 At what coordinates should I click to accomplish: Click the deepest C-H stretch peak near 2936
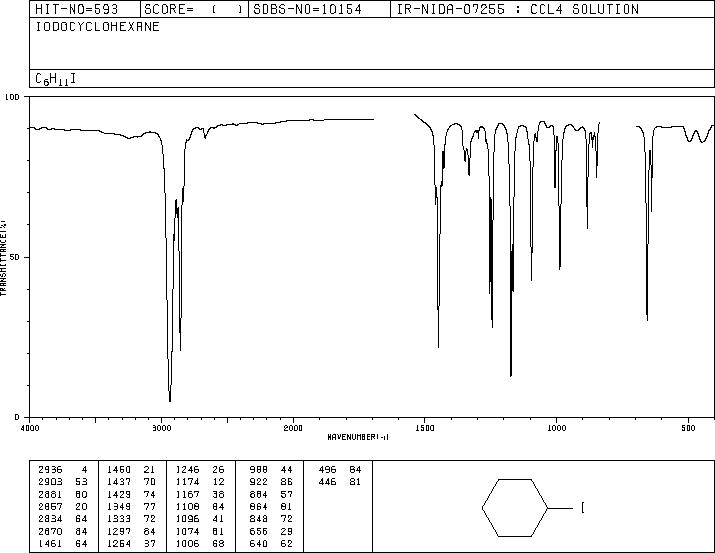(170, 400)
